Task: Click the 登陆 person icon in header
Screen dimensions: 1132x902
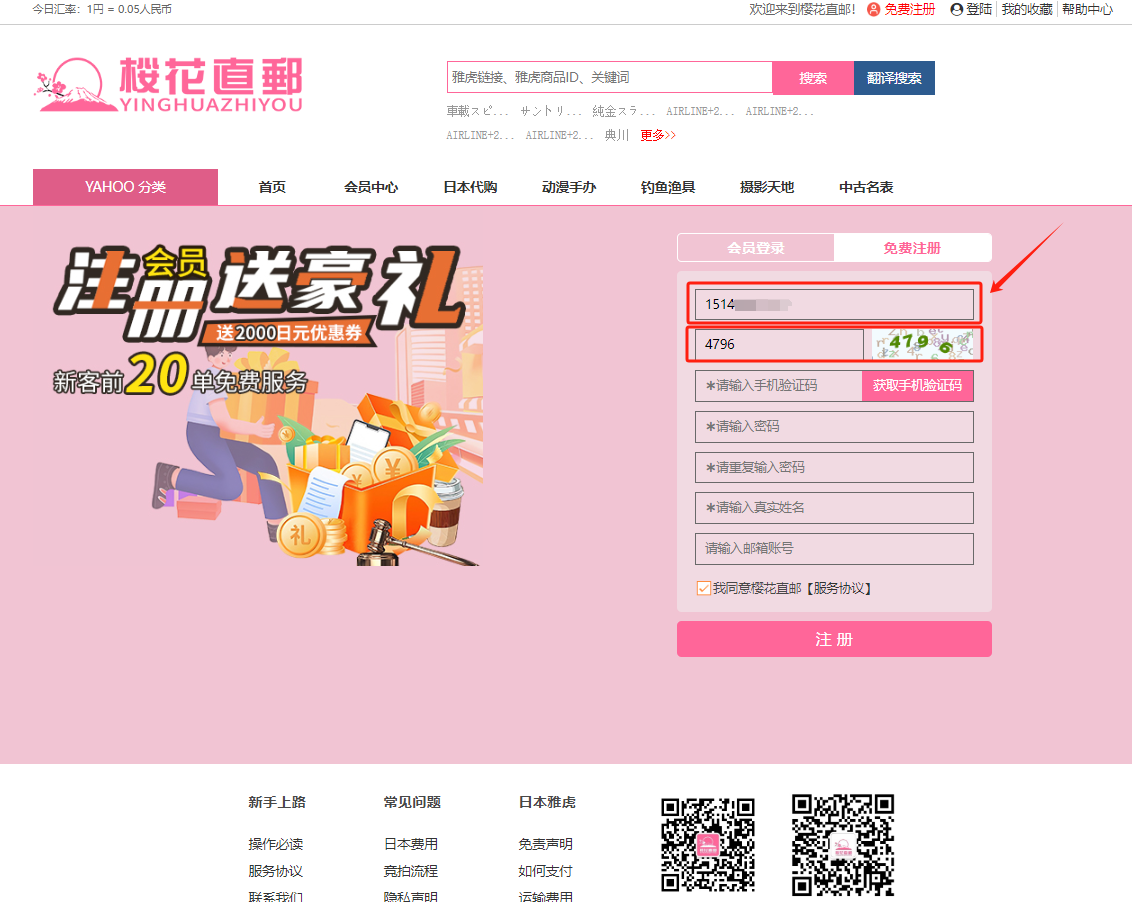Action: (x=957, y=9)
